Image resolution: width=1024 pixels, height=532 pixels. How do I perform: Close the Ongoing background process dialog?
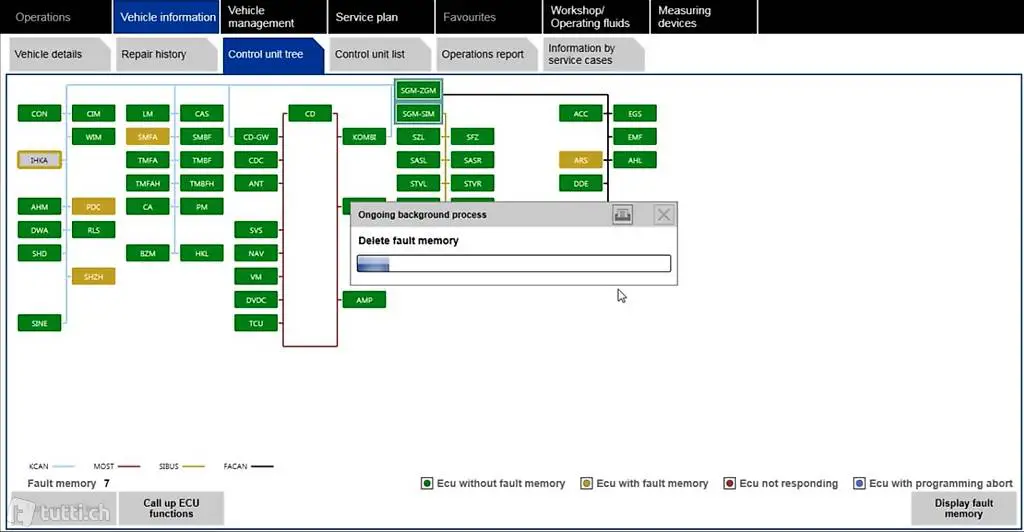tap(663, 215)
